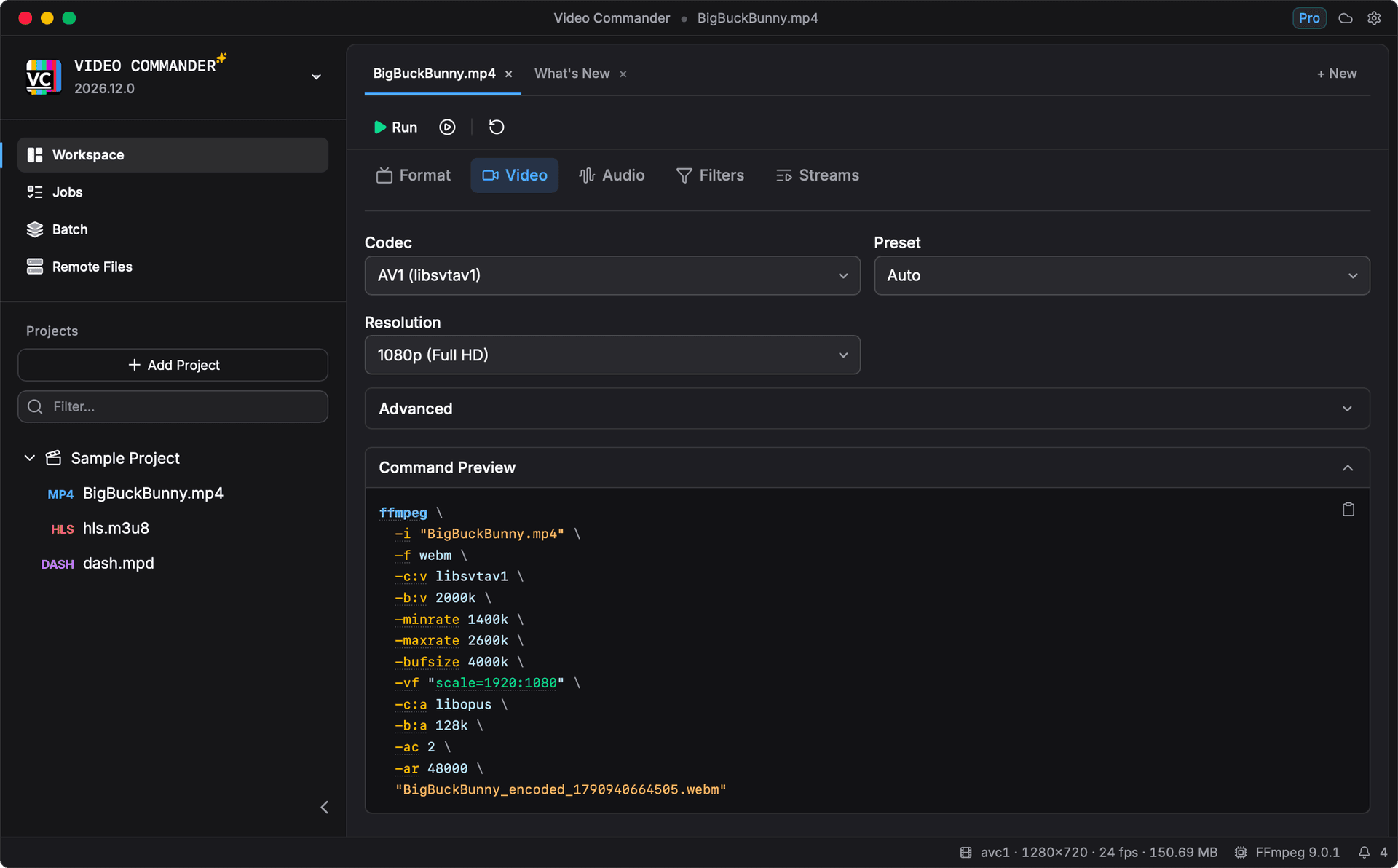1398x868 pixels.
Task: Focus the projects Filter field
Action: (x=173, y=406)
